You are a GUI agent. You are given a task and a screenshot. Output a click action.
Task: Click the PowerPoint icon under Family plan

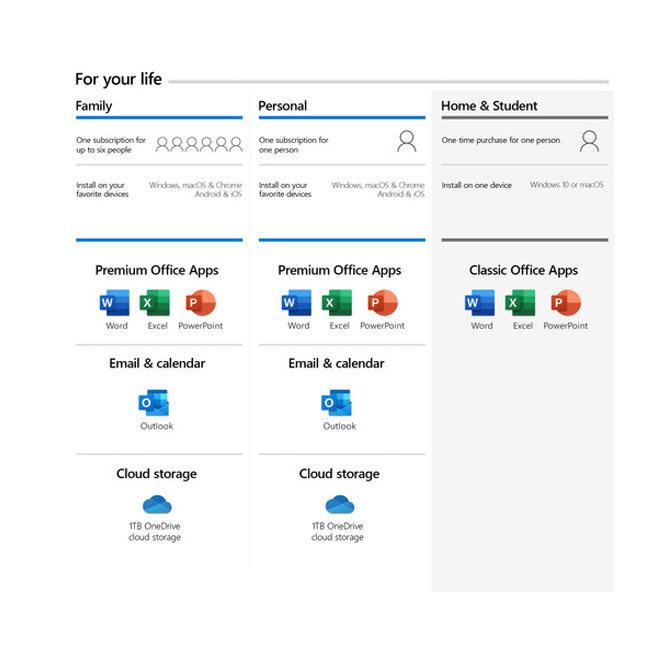(201, 303)
